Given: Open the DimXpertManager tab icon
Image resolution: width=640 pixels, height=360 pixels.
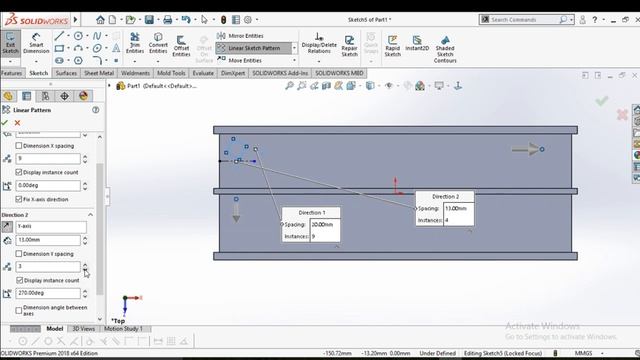Looking at the screenshot, I should [64, 96].
